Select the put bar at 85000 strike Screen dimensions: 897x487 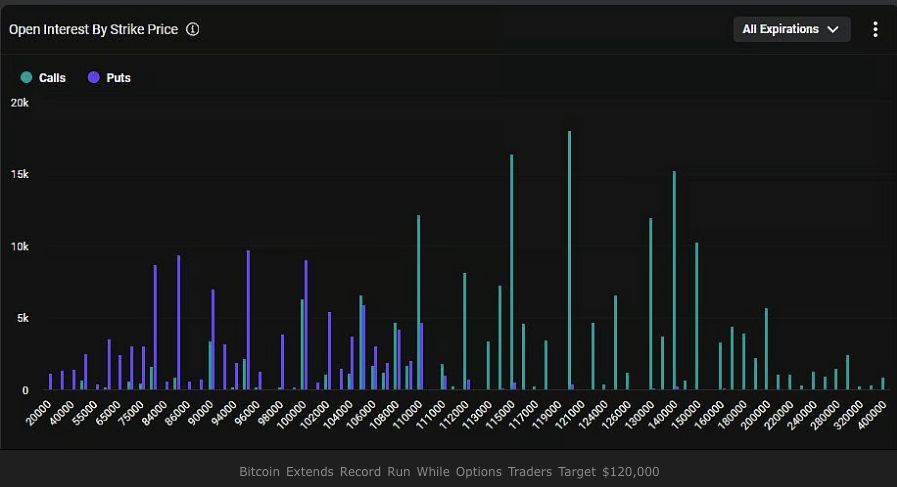pos(178,322)
